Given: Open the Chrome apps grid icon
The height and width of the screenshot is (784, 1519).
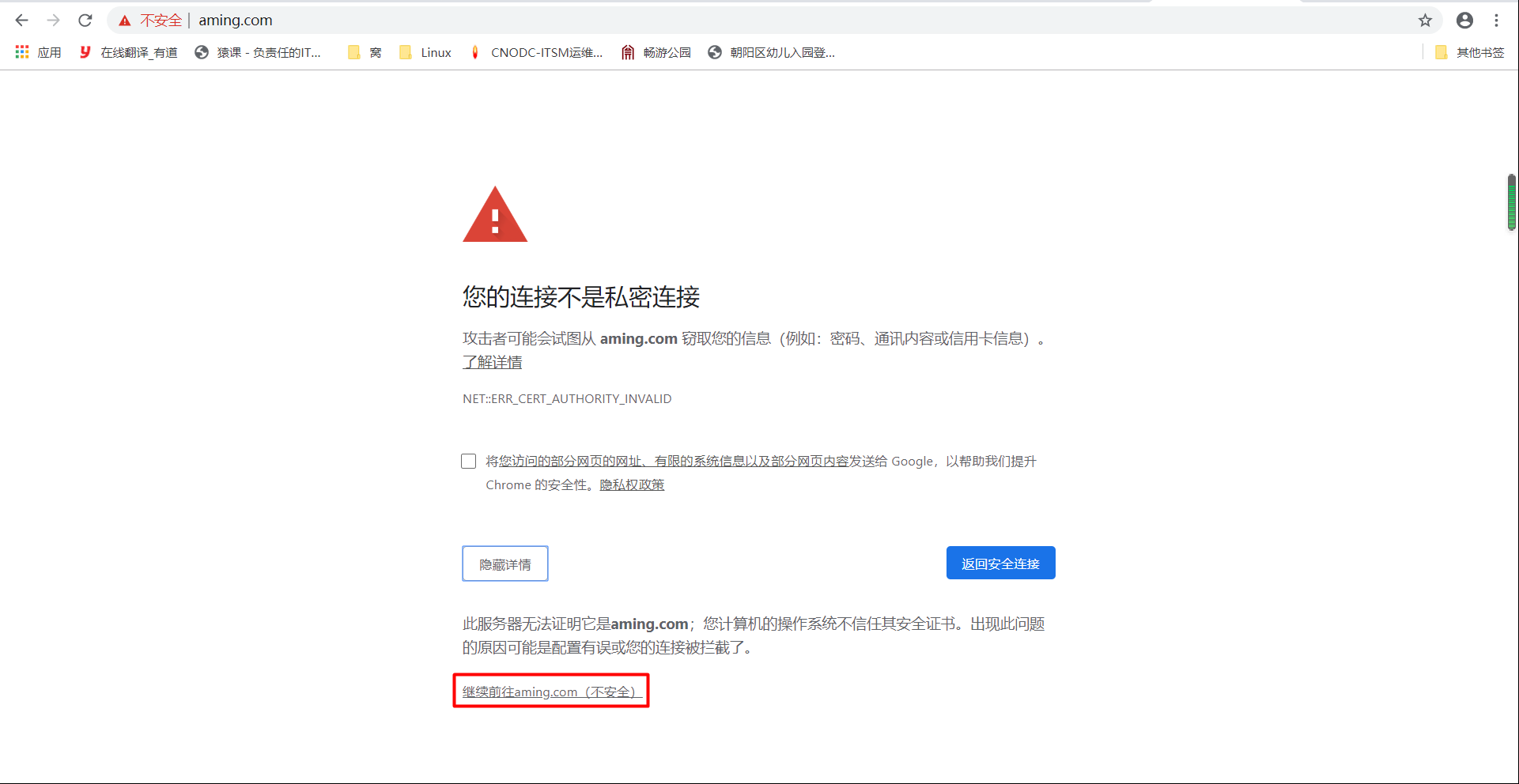Looking at the screenshot, I should click(x=21, y=52).
